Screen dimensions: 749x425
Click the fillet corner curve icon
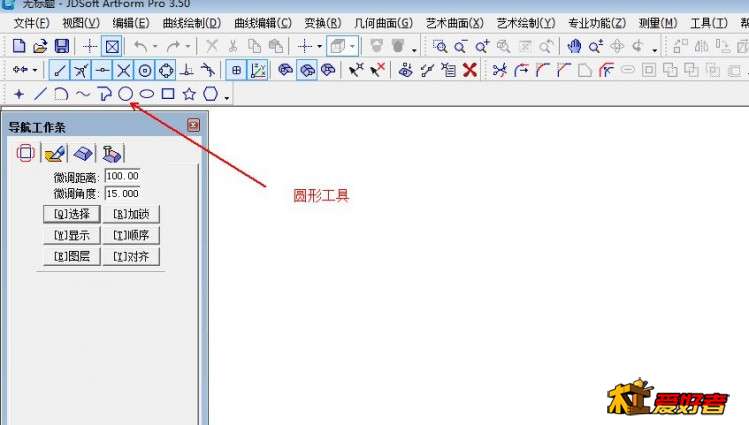(542, 71)
